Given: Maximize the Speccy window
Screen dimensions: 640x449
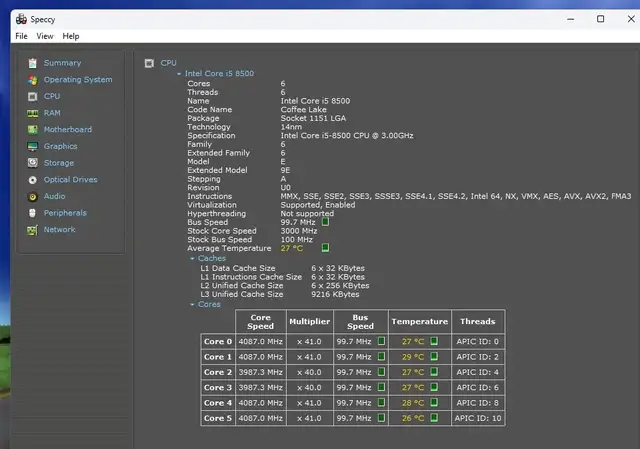Looking at the screenshot, I should point(600,19).
